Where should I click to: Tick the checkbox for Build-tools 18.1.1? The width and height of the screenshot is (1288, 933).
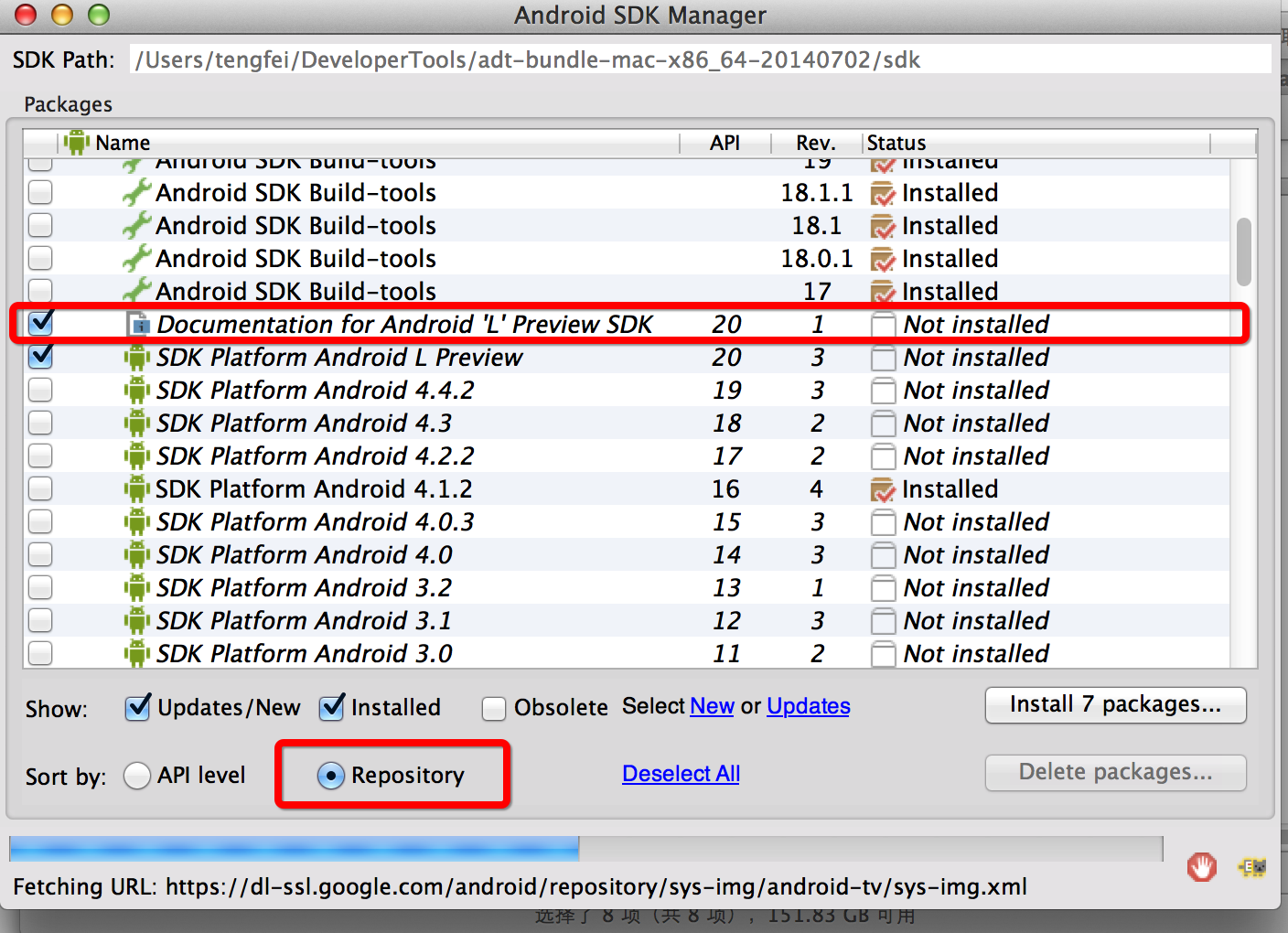[x=40, y=192]
